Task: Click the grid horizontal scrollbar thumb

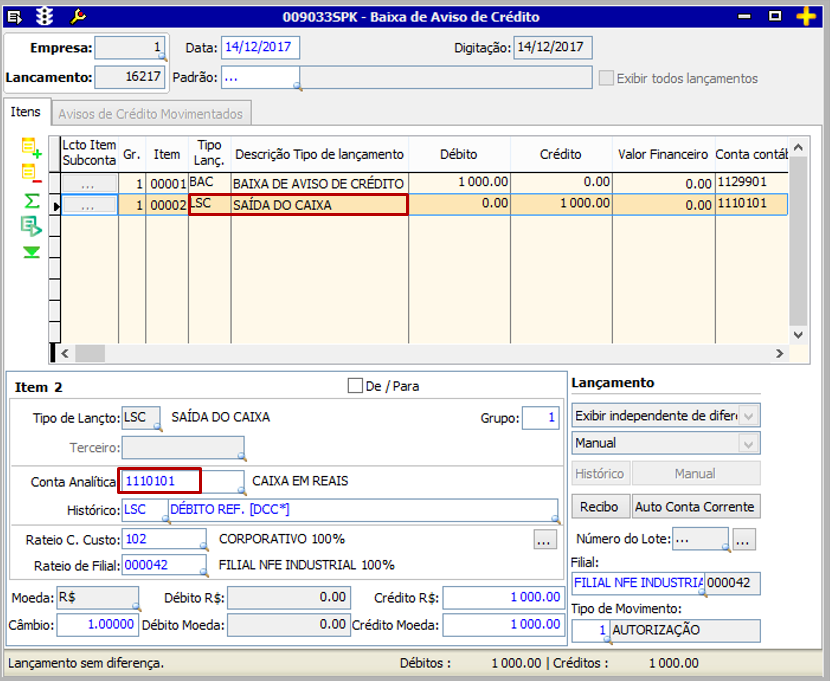Action: [90, 353]
